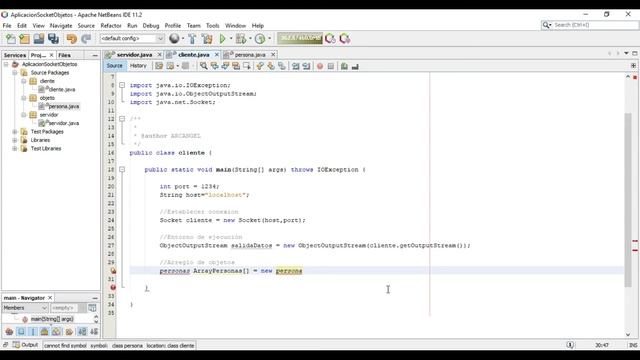
Task: Click the New File toolbar icon
Action: (11, 39)
